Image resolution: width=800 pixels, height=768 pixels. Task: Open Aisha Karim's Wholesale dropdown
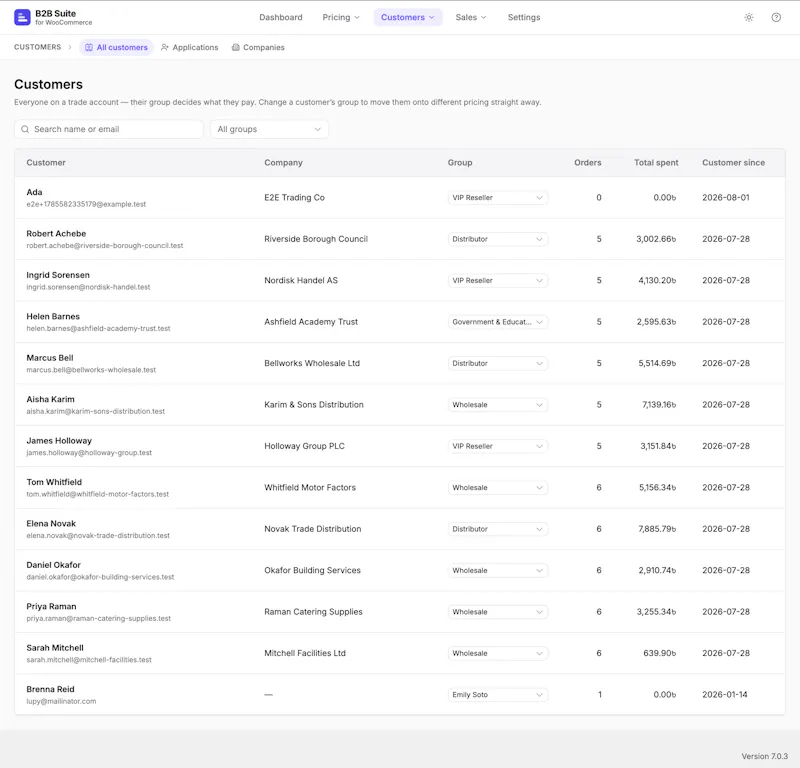click(x=498, y=405)
